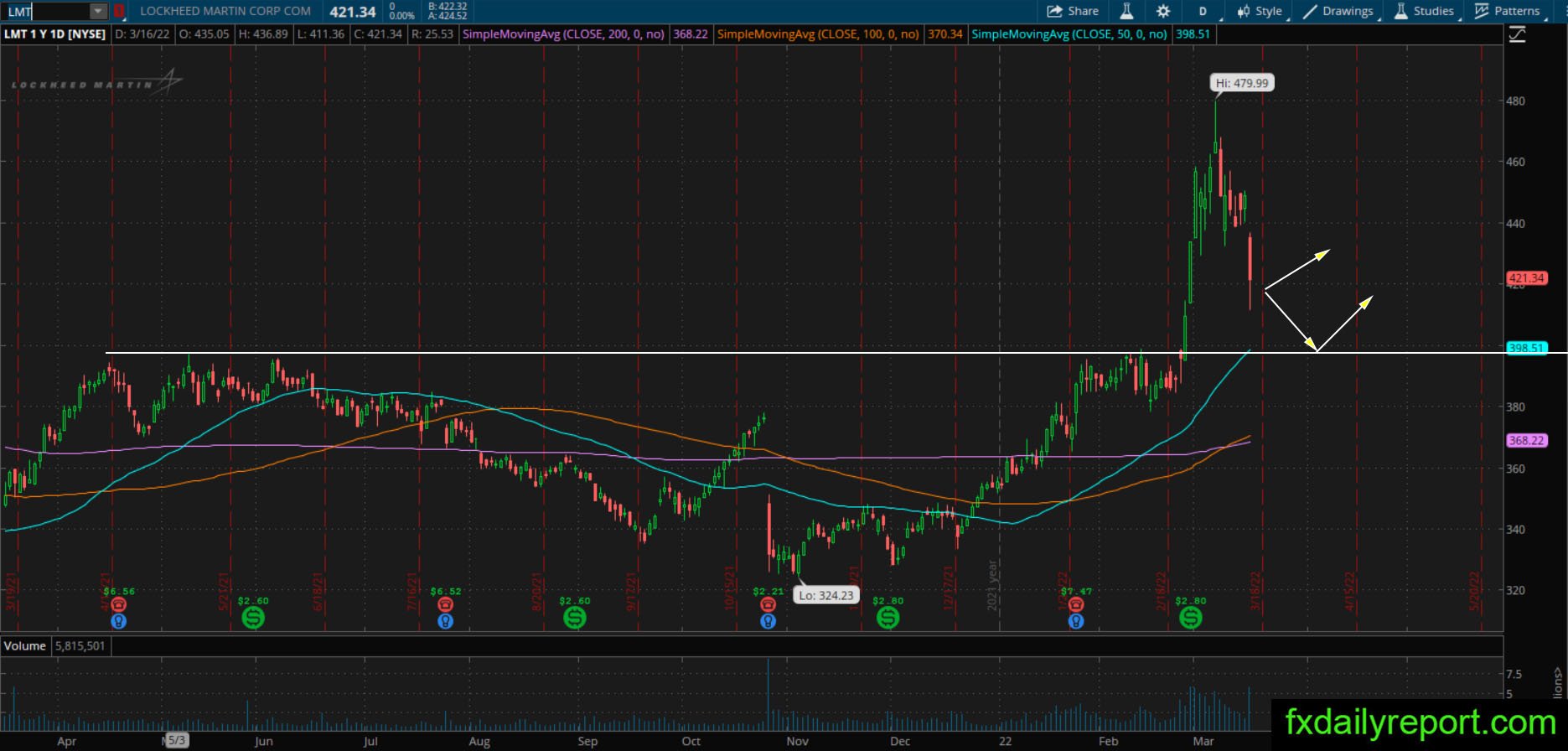Click the 7.5 label on the volume axis
This screenshot has height=751, width=1568.
[1514, 674]
